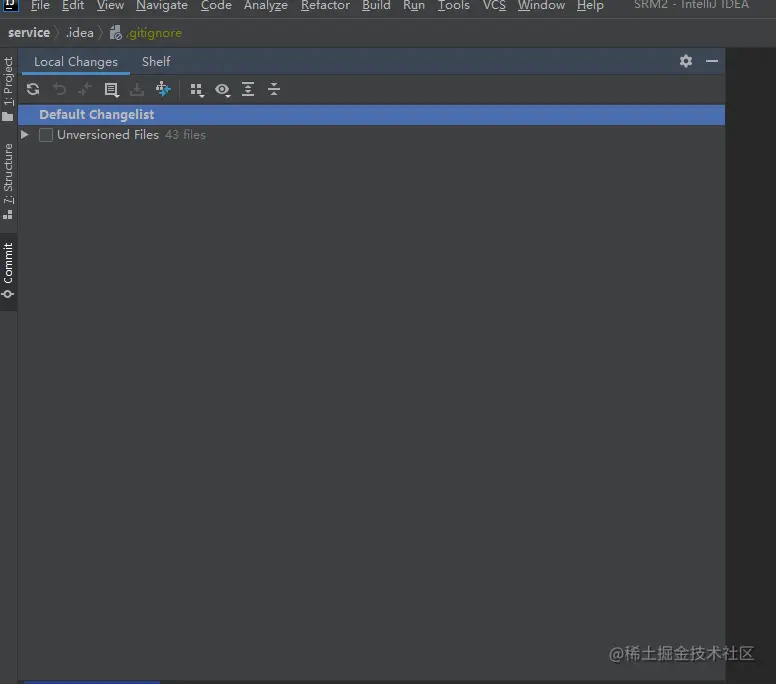Image resolution: width=776 pixels, height=684 pixels.
Task: Click the IntelliJ IDEA app logo
Action: pos(10,5)
